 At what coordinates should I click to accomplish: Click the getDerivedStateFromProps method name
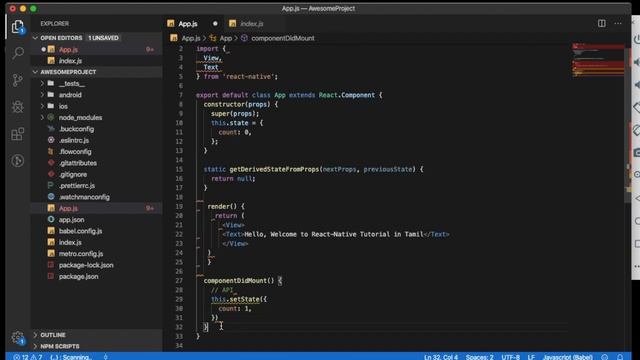pos(274,169)
